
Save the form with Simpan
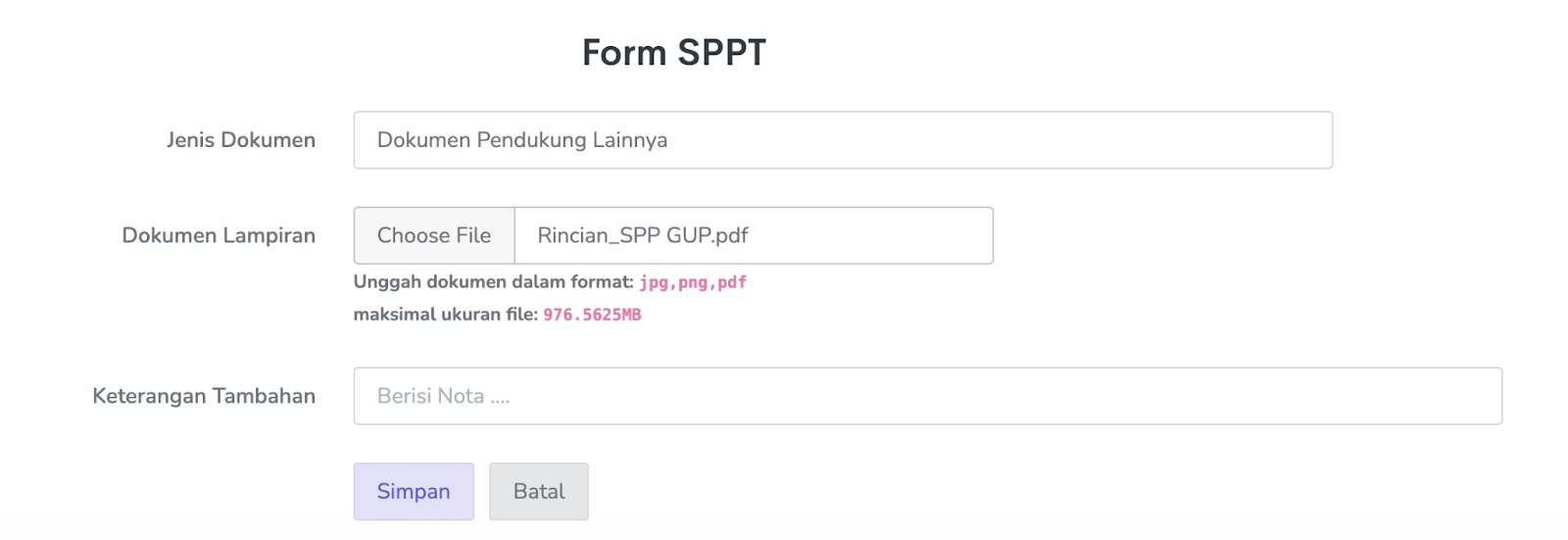[414, 491]
